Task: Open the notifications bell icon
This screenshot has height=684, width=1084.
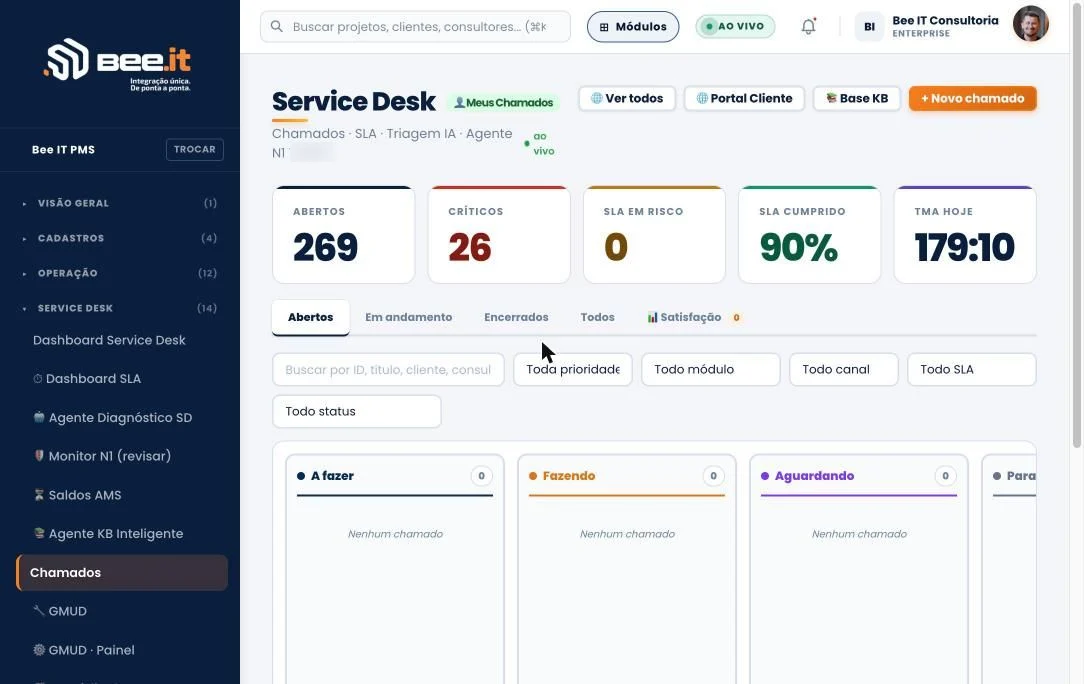Action: (808, 27)
